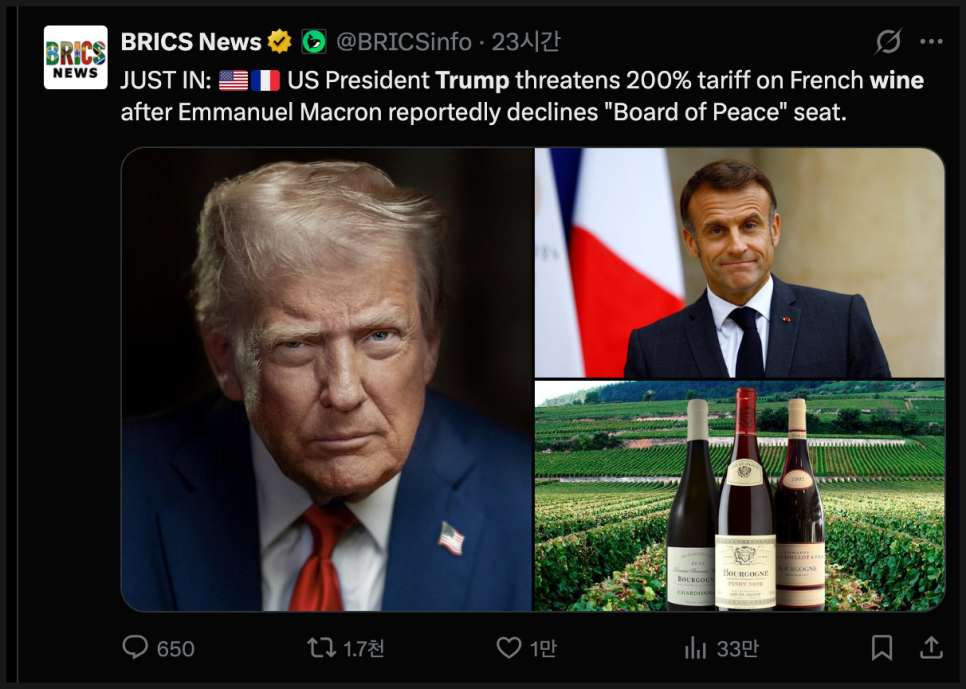Click the green affiliate badge icon
The height and width of the screenshot is (689, 966).
coord(314,42)
